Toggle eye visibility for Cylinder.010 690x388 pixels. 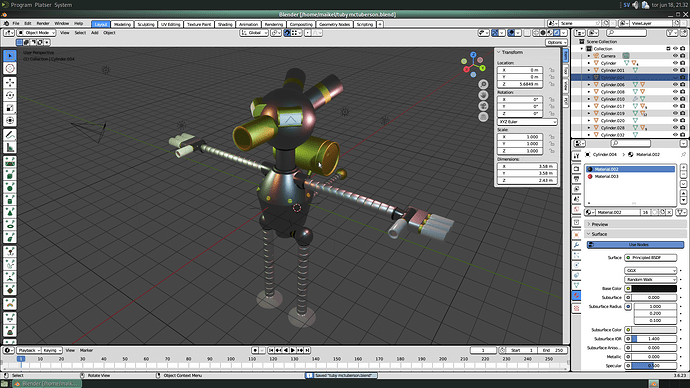(x=675, y=99)
